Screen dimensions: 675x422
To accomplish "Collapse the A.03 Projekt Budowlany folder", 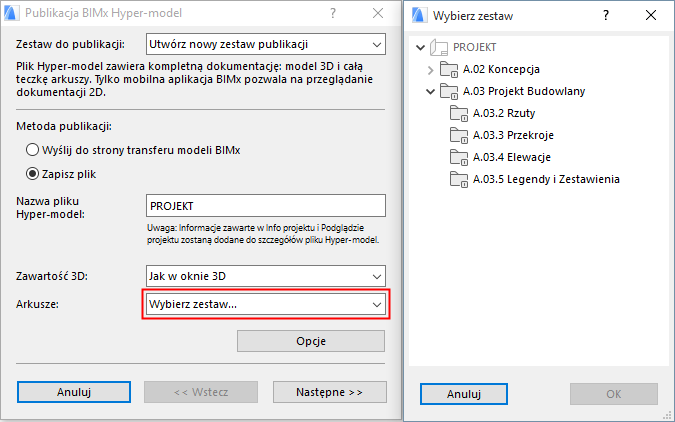I will point(430,91).
